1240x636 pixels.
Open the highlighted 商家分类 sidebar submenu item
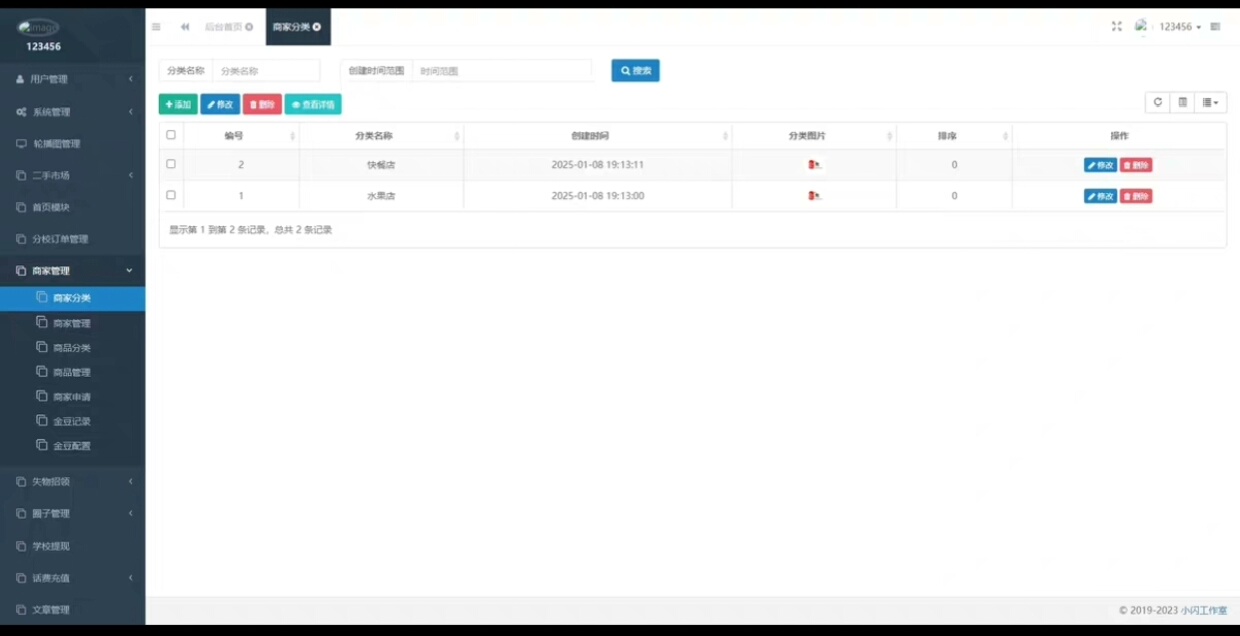(x=72, y=298)
